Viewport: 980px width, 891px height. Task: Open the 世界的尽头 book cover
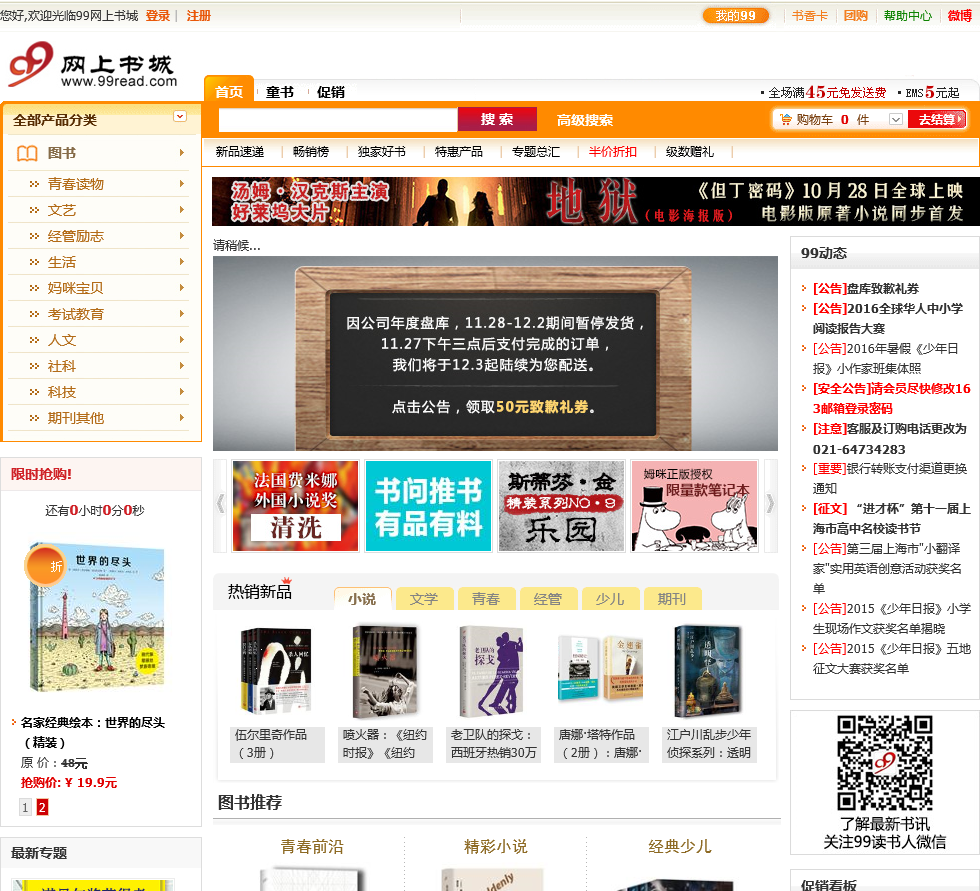pos(96,617)
